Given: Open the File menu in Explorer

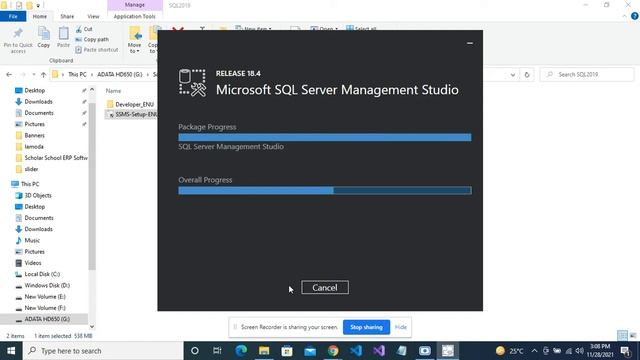Looking at the screenshot, I should (x=13, y=16).
